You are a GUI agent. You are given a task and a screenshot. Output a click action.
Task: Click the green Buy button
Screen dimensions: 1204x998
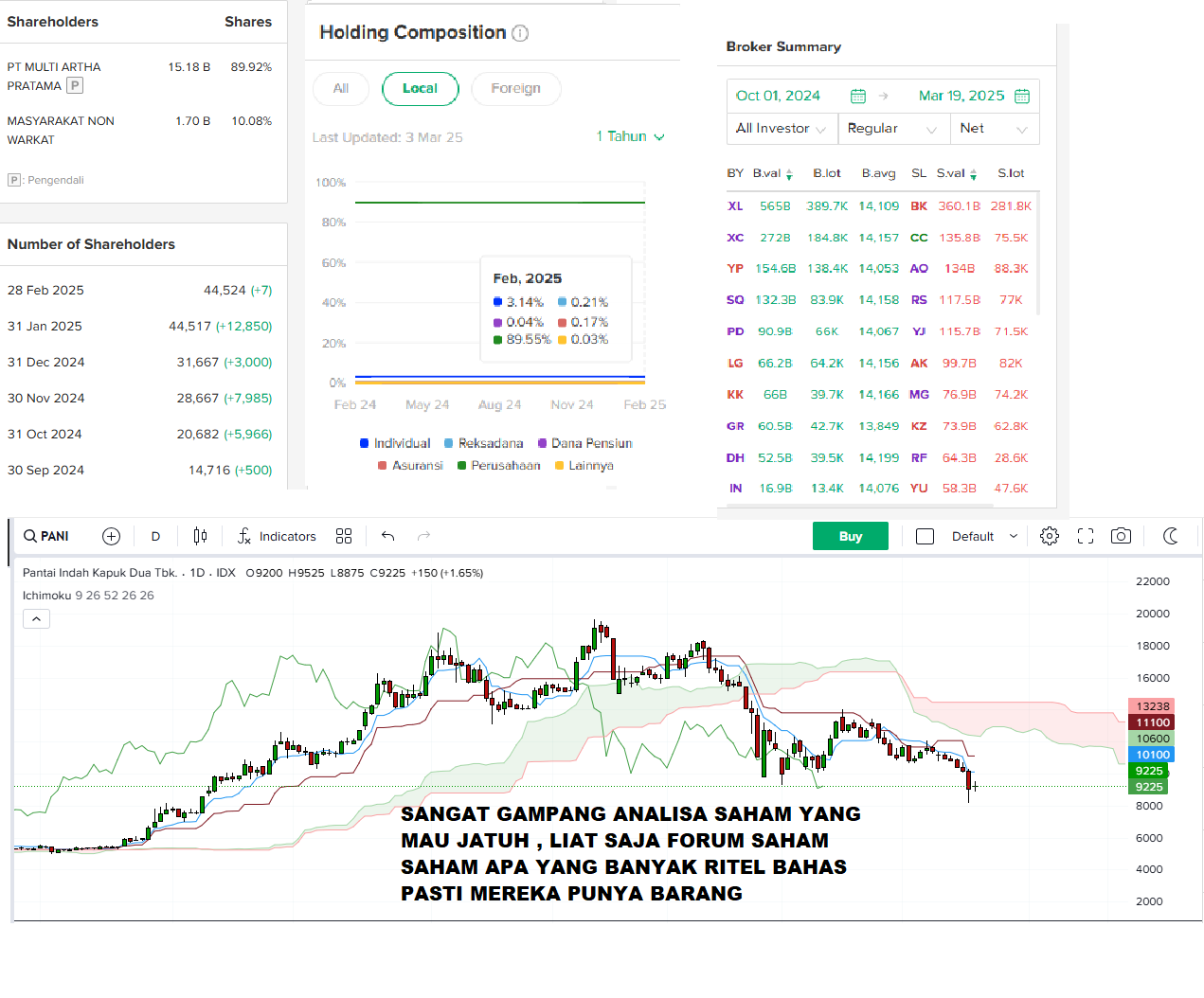click(x=850, y=536)
